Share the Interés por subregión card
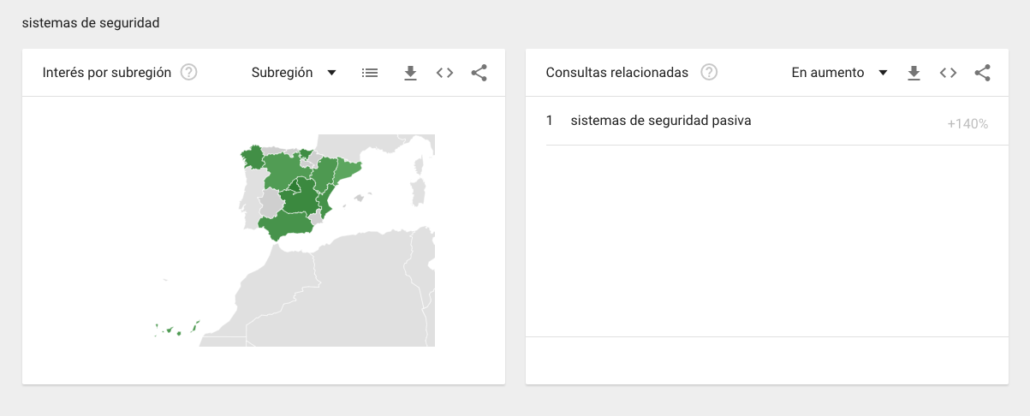 pyautogui.click(x=479, y=73)
